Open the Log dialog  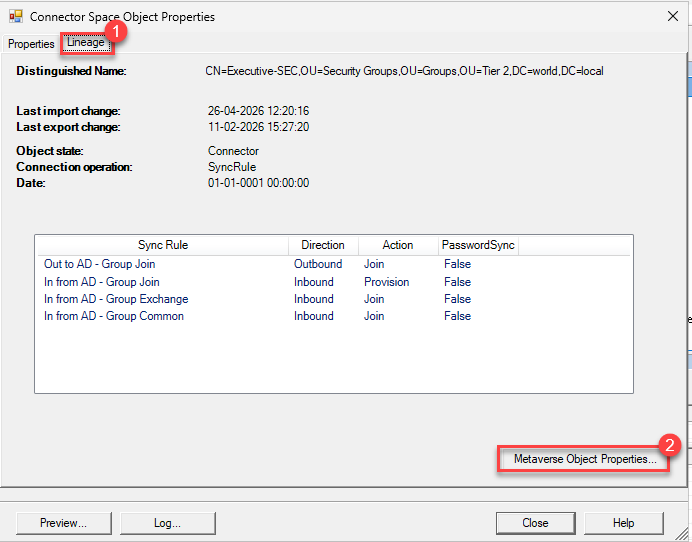point(167,523)
